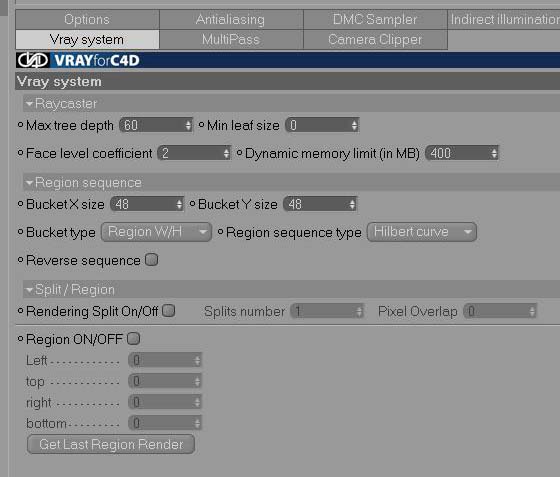560x477 pixels.
Task: Switch to the Antialiasing tab
Action: tap(231, 19)
